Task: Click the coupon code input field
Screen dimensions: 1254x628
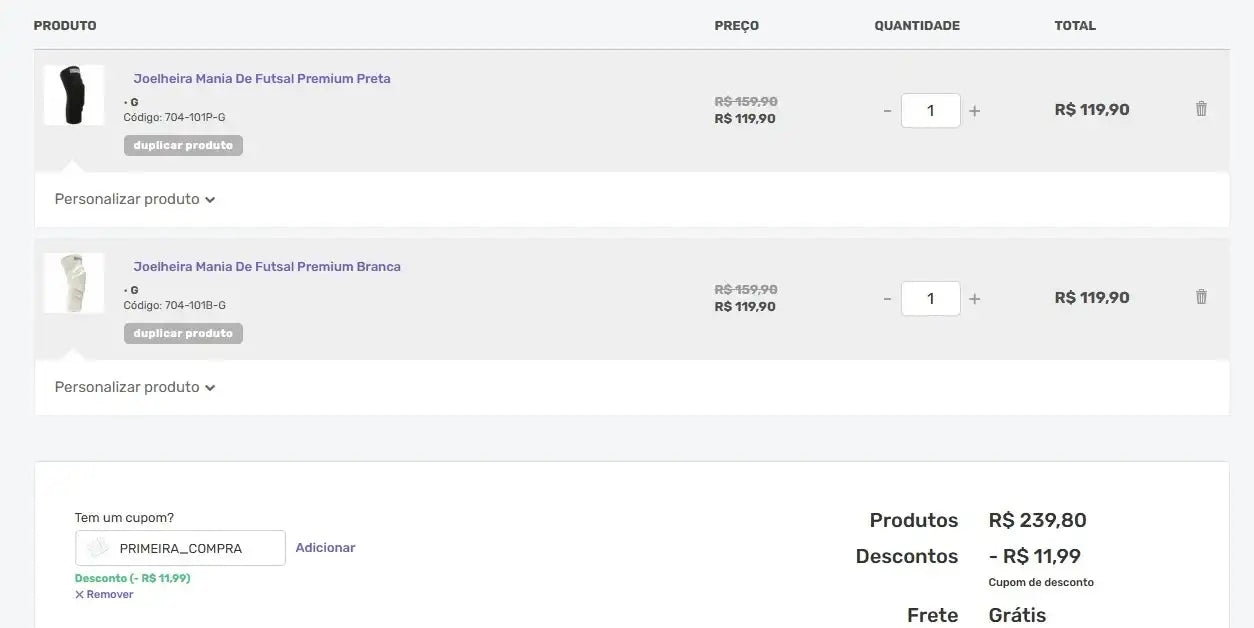Action: click(x=195, y=548)
